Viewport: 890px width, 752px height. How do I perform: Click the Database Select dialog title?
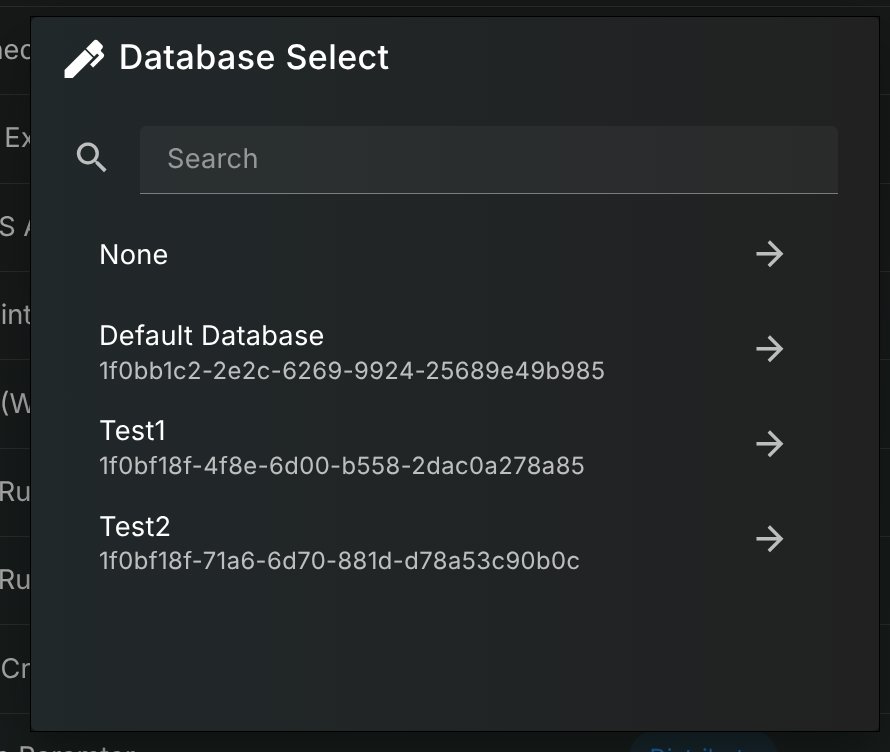point(254,58)
